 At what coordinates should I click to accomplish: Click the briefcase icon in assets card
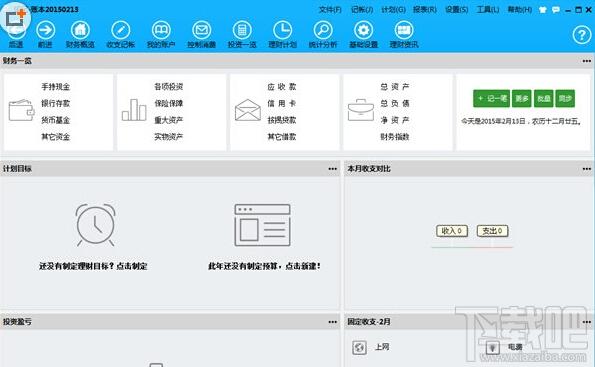coord(360,110)
